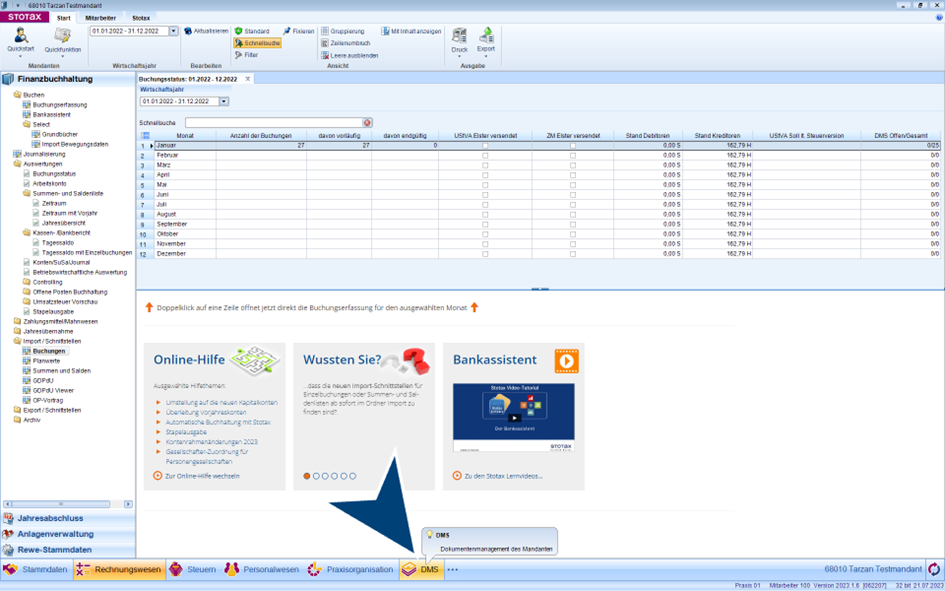This screenshot has width=945, height=591.
Task: Check UStVA Elster versendet for Januar
Action: point(485,147)
